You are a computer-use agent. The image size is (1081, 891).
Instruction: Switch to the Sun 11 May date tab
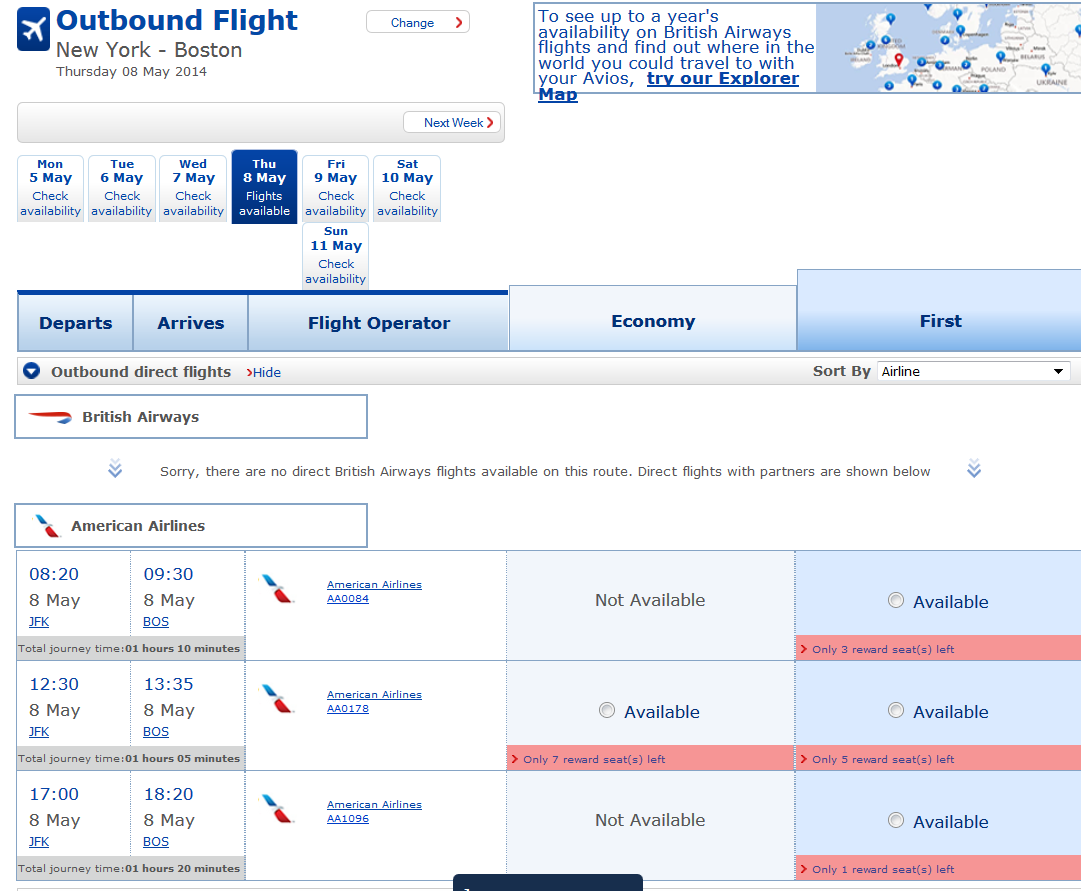pos(336,255)
